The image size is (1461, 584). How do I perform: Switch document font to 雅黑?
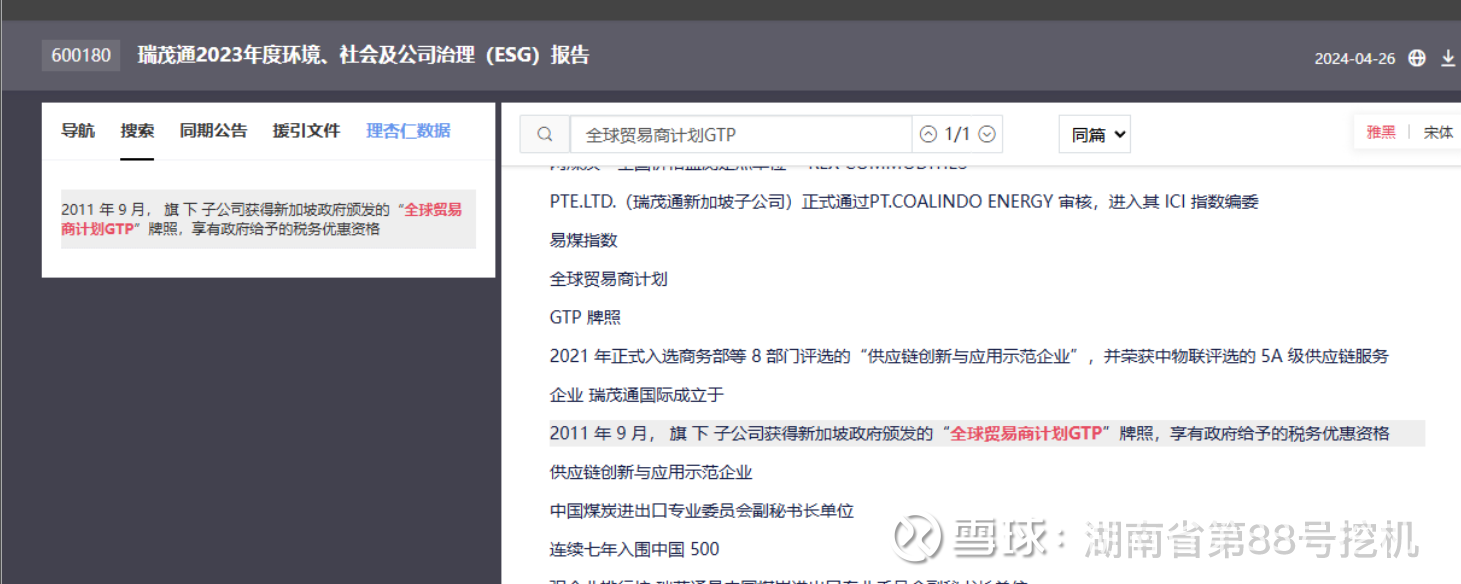point(1381,132)
